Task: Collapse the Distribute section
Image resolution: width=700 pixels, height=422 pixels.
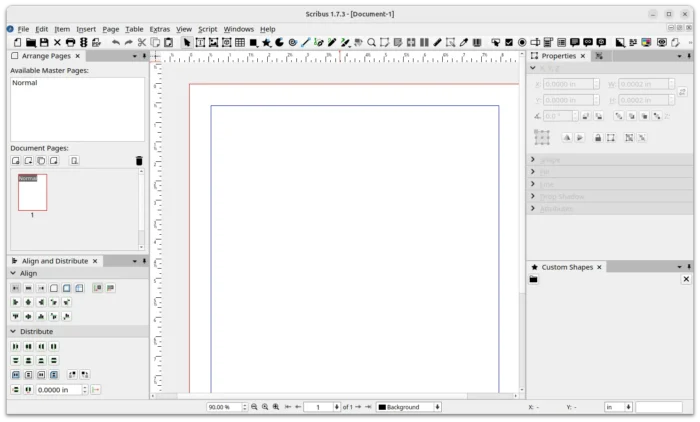Action: coord(13,331)
